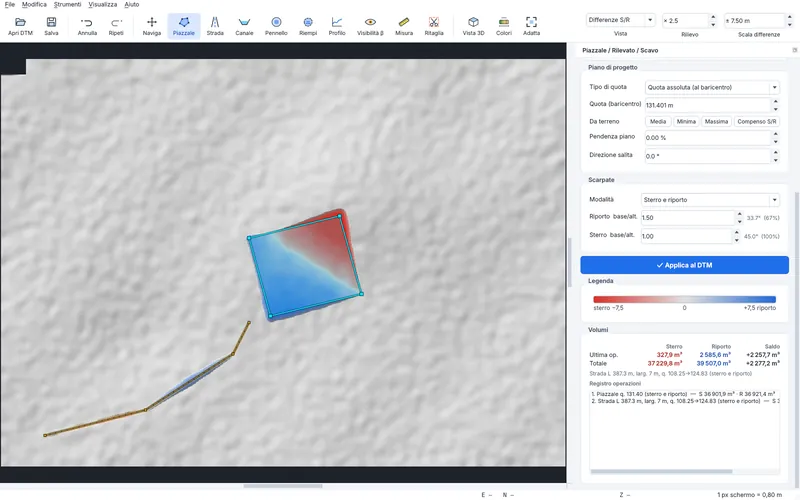Viewport: 800px width, 500px height.
Task: Increase Quota baricentro value
Action: (x=776, y=102)
